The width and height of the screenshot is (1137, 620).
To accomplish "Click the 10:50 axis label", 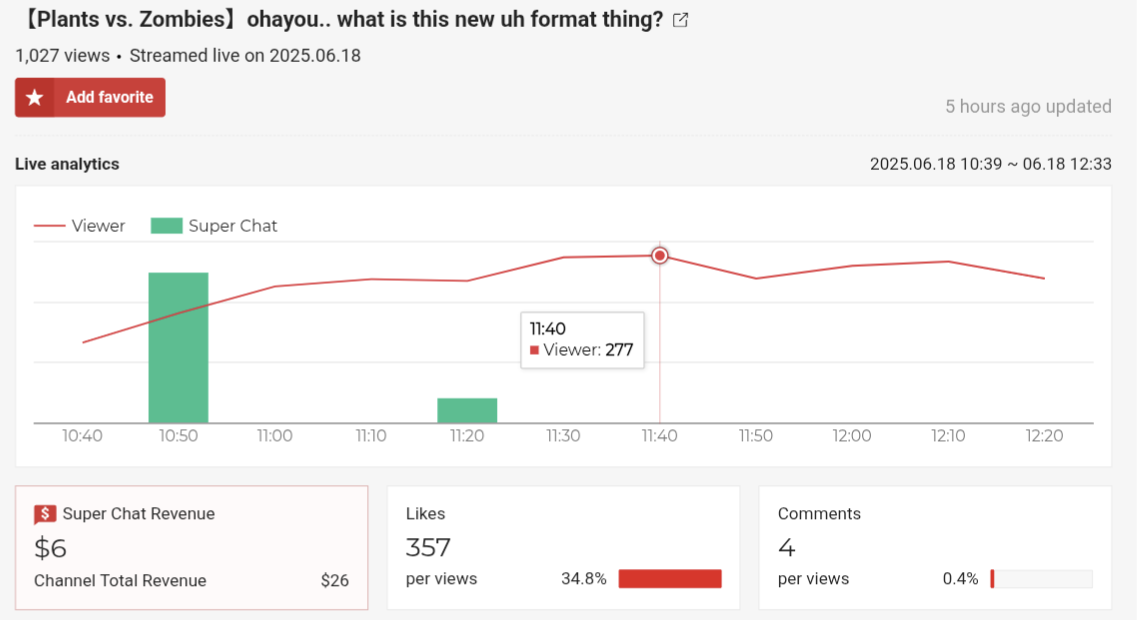I will (178, 436).
